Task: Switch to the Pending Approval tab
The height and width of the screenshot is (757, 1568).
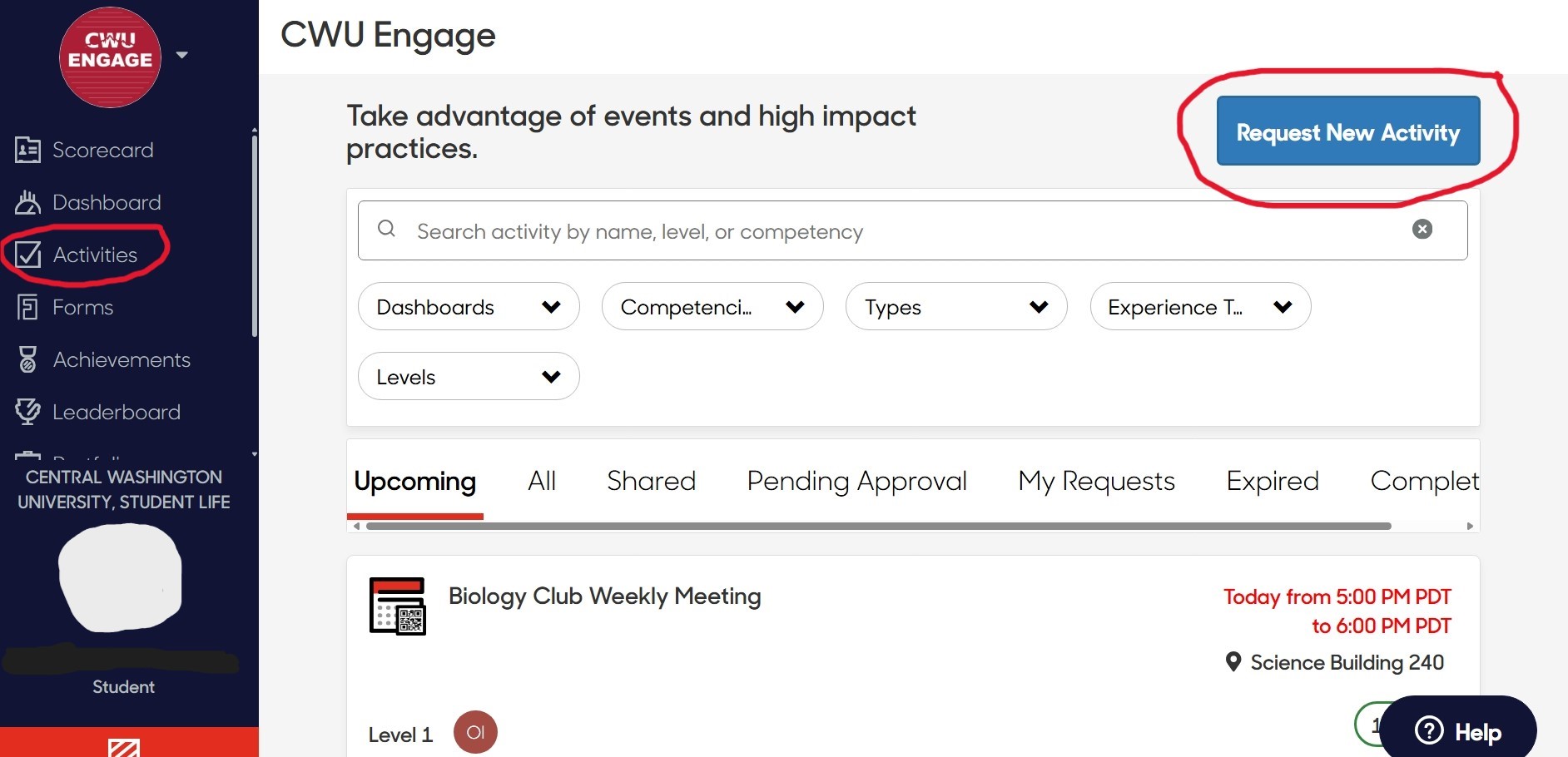Action: coord(856,481)
